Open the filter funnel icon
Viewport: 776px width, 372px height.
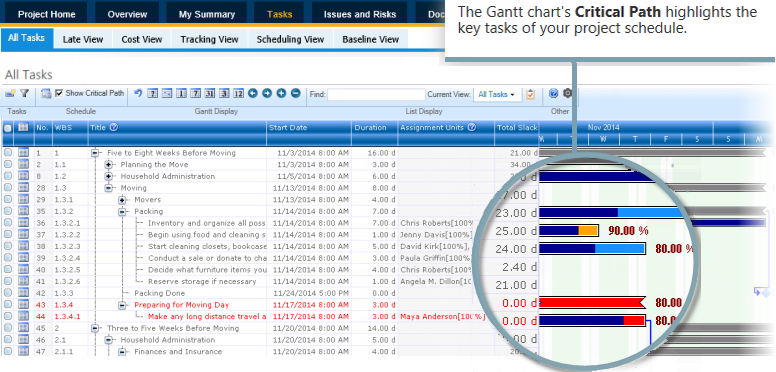click(24, 93)
